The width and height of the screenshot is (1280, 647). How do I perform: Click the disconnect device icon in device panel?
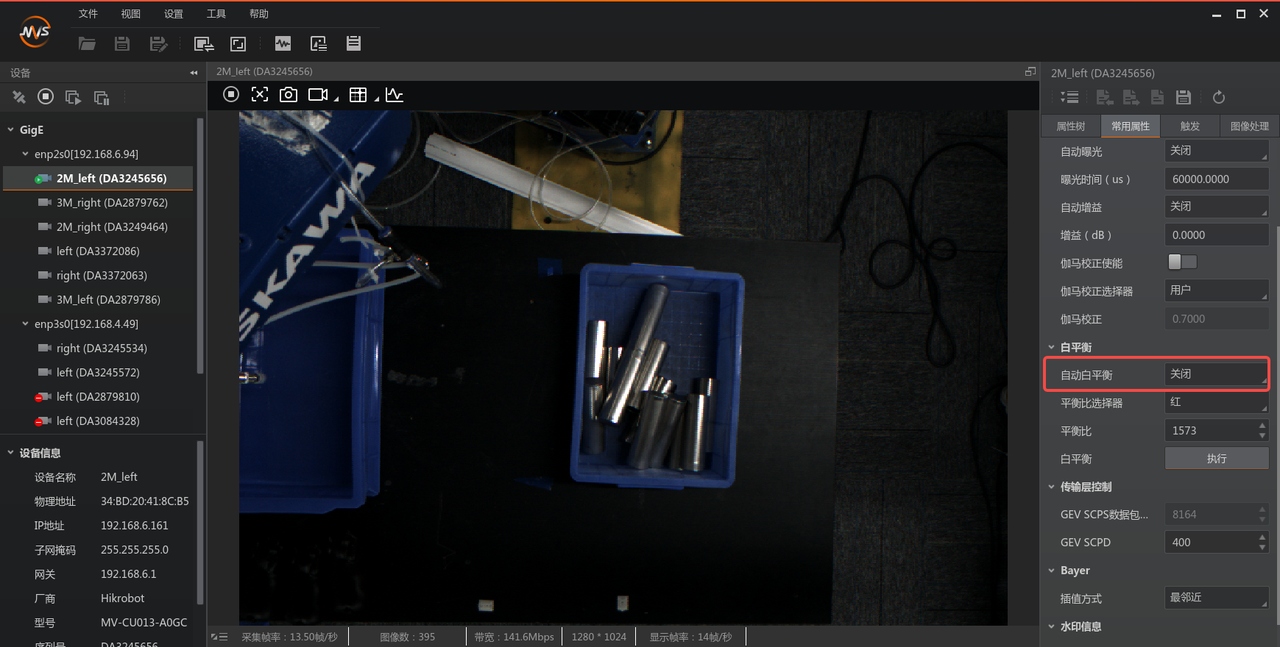pos(19,97)
